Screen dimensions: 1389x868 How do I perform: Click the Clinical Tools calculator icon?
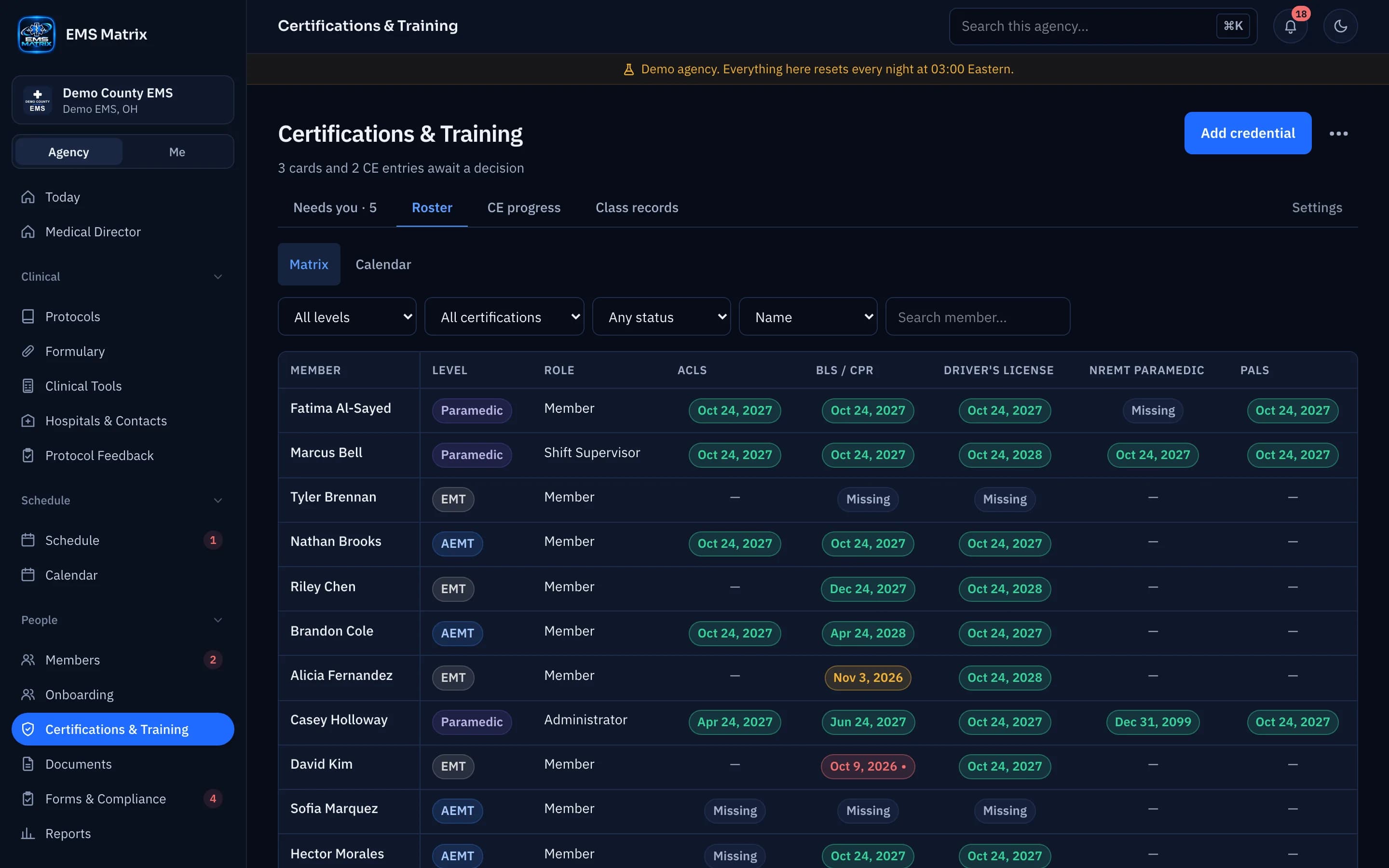pyautogui.click(x=27, y=386)
